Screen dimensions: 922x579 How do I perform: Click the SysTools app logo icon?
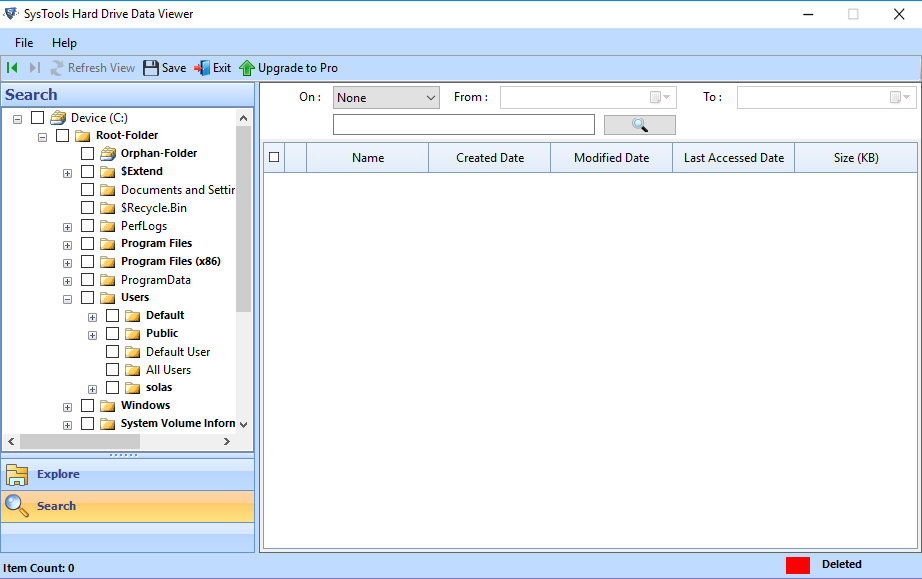click(11, 14)
